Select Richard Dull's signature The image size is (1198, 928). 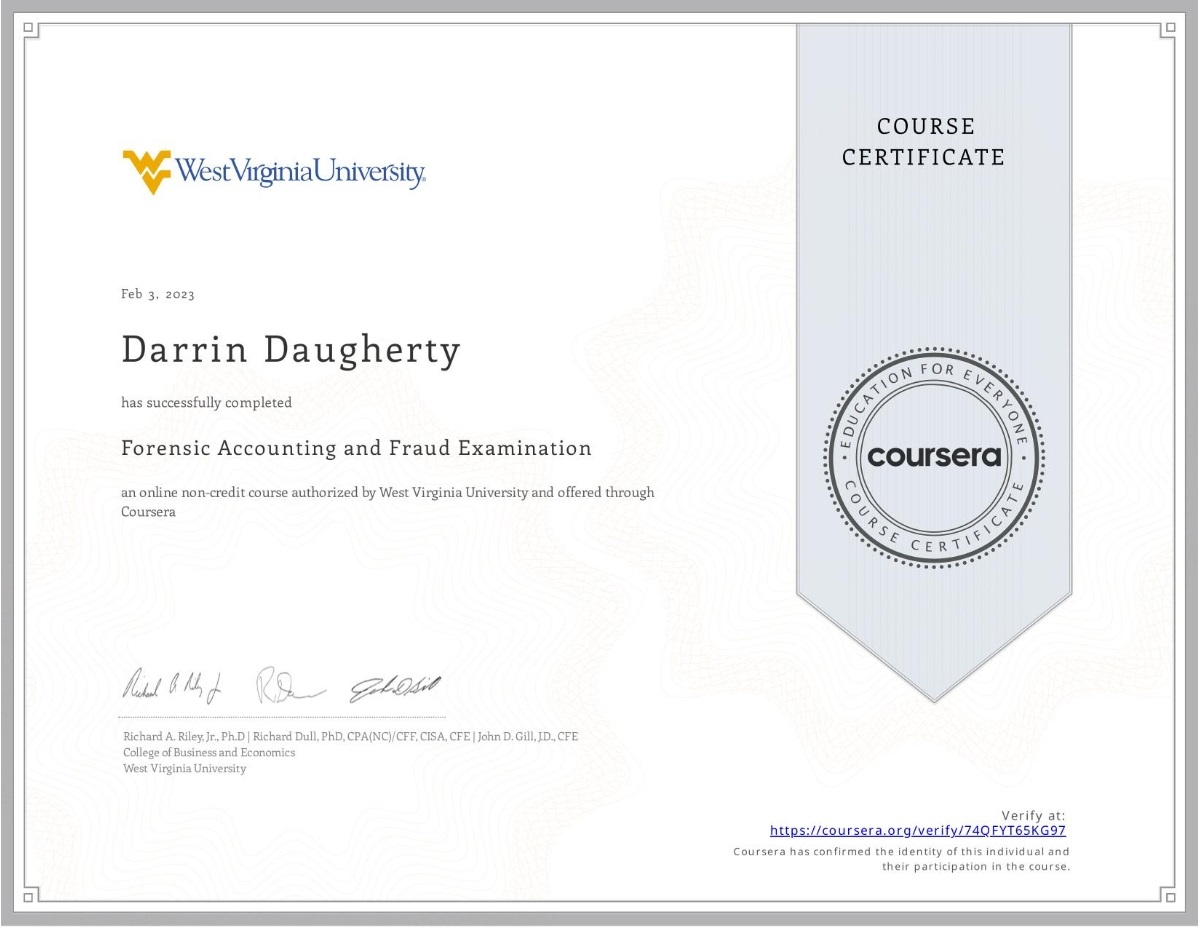(x=290, y=685)
